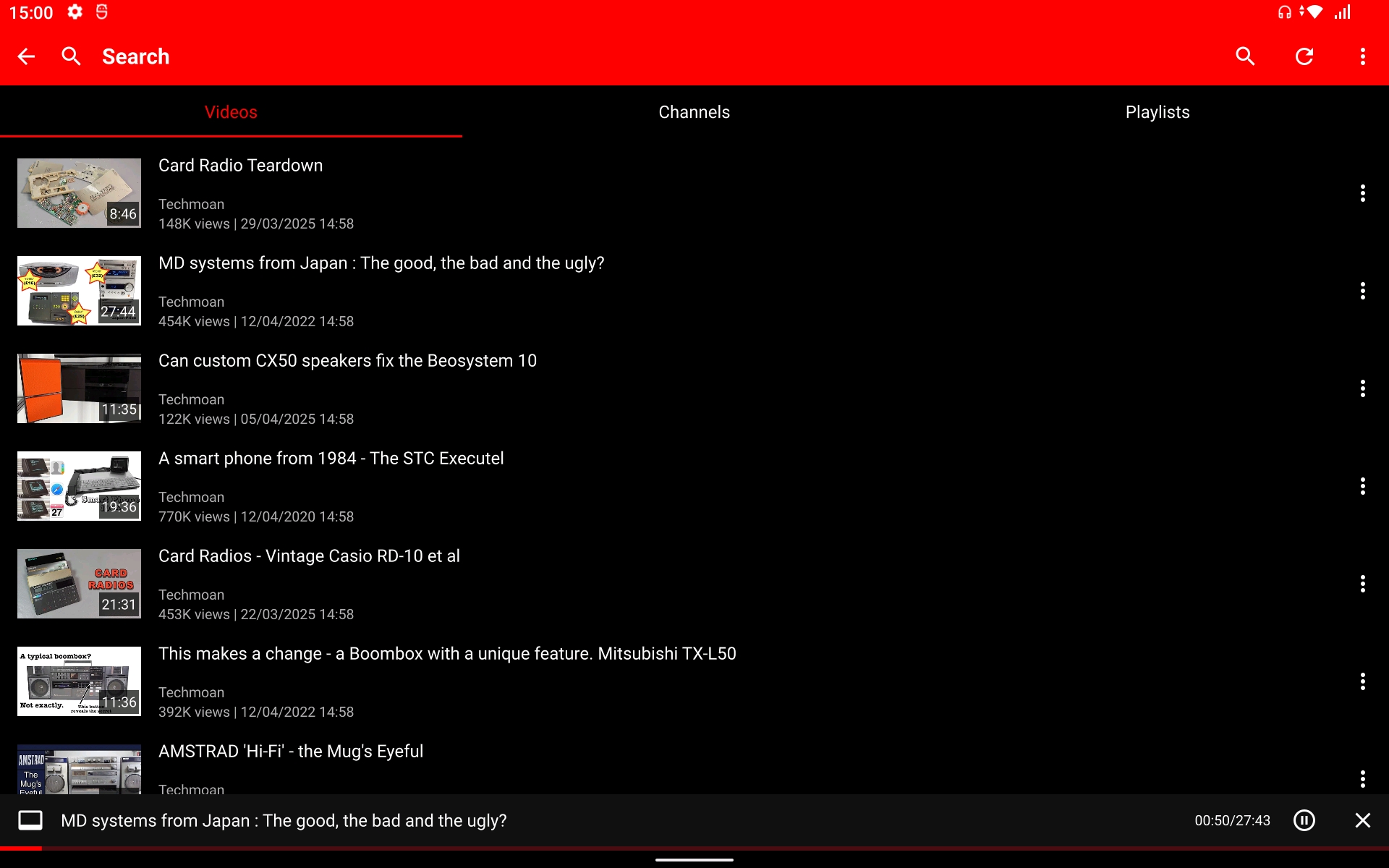Viewport: 1389px width, 868px height.
Task: Tap Techmoan under Card Radio Teardown
Action: [x=191, y=204]
